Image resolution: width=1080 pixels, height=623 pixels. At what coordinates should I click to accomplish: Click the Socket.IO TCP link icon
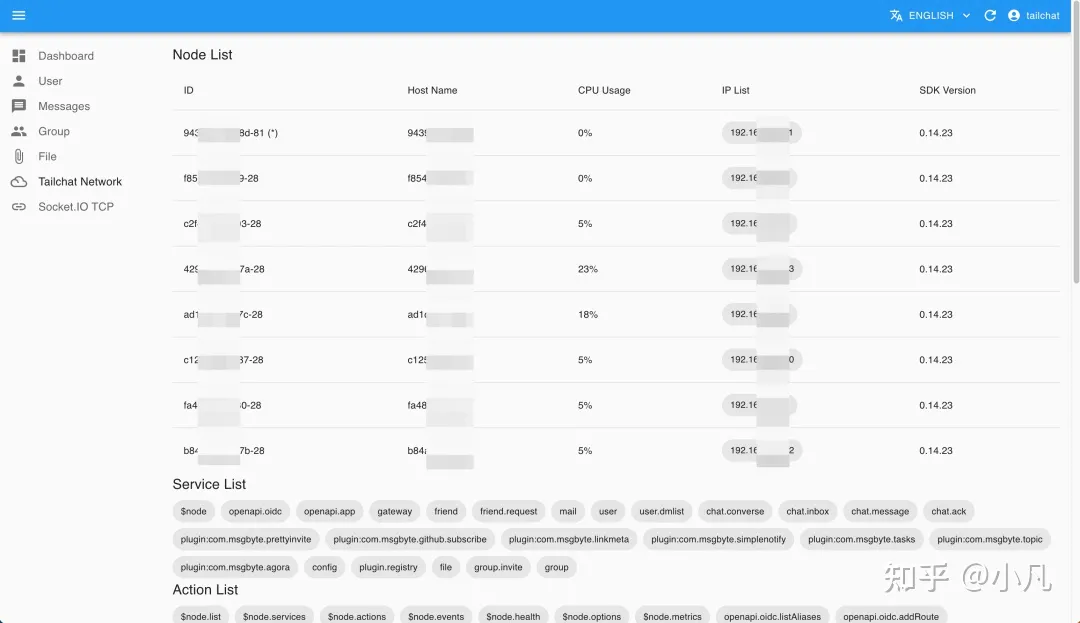(x=19, y=207)
